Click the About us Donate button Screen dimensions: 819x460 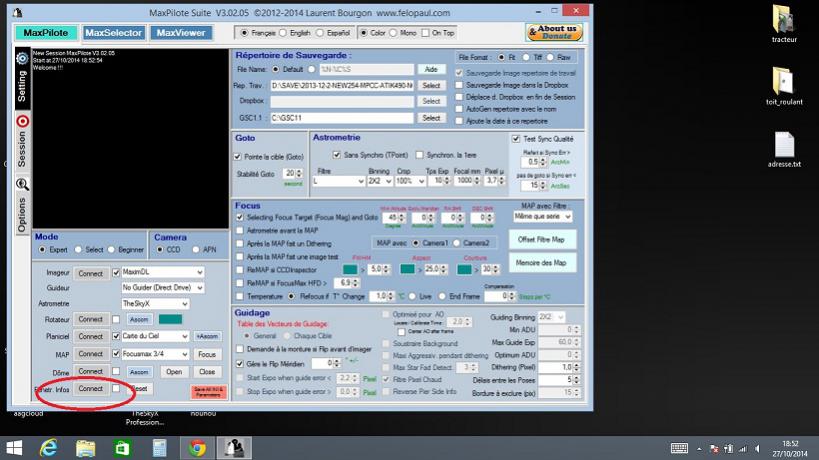point(554,32)
